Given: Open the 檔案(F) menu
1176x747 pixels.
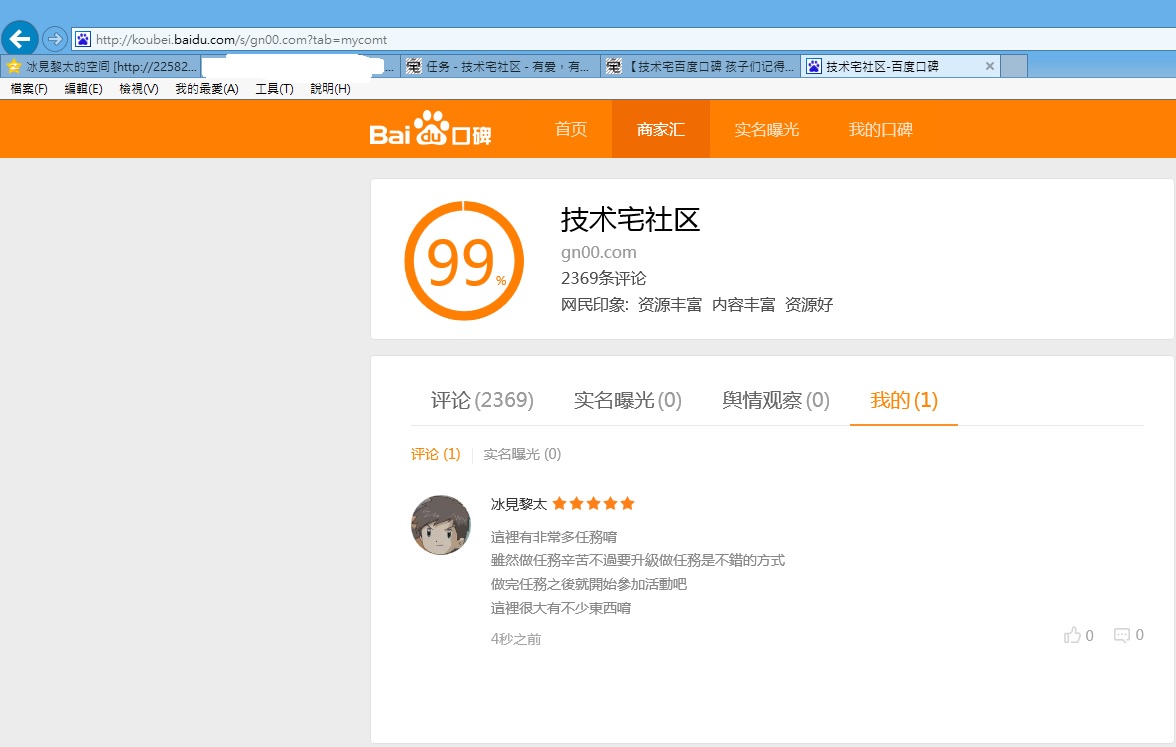Looking at the screenshot, I should [x=29, y=89].
